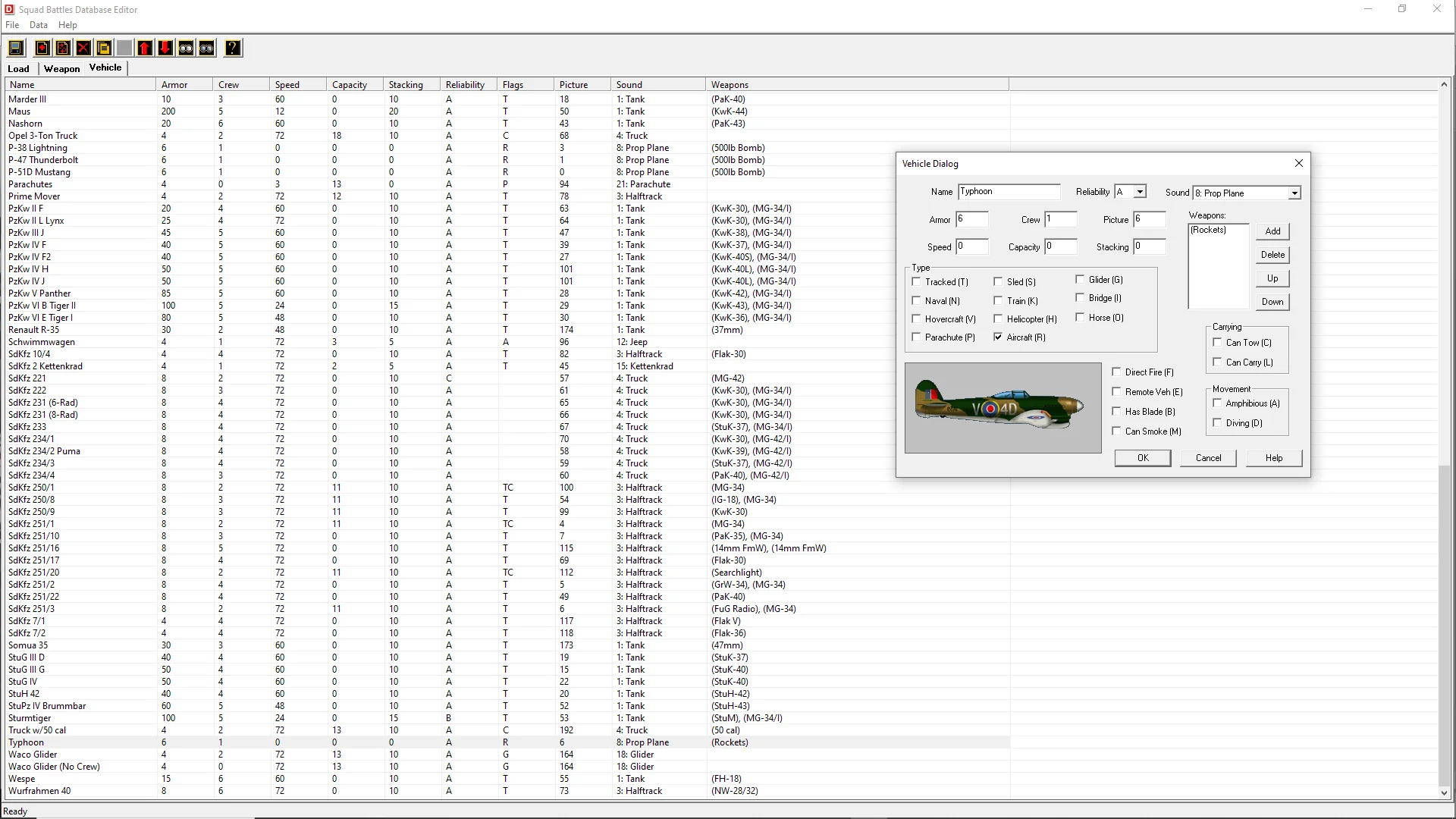
Task: Switch to the Weapon tab
Action: (x=61, y=69)
